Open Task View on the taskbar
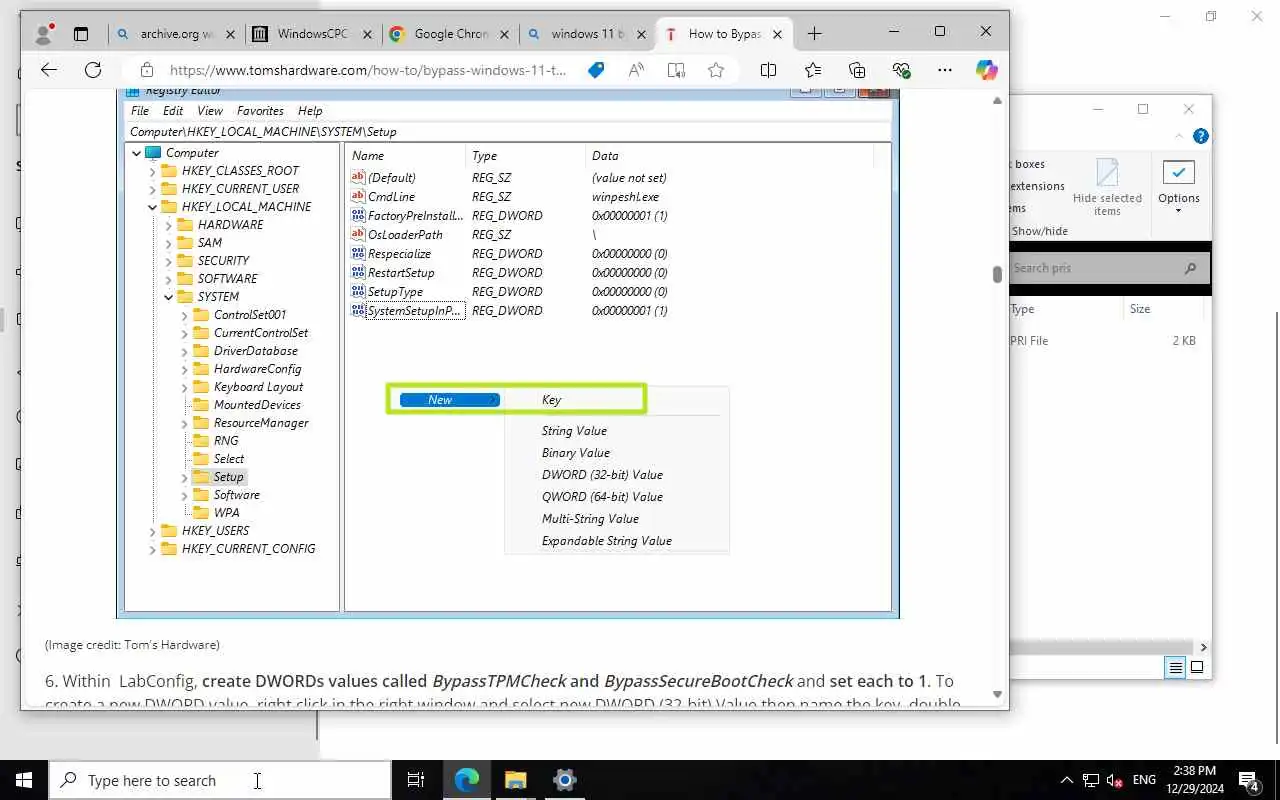The image size is (1280, 800). [x=416, y=780]
